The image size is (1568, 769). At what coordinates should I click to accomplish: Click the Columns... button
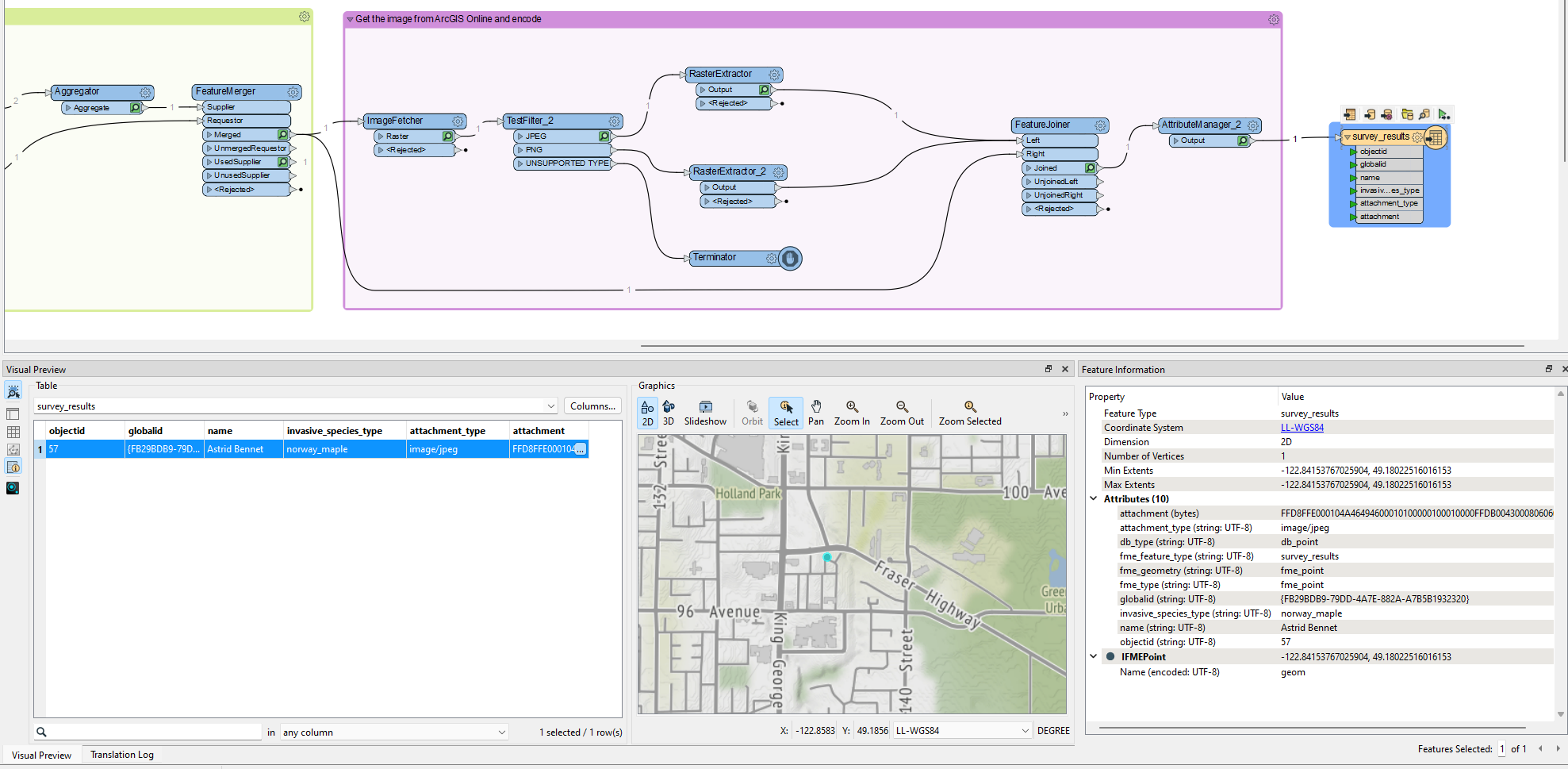point(592,406)
